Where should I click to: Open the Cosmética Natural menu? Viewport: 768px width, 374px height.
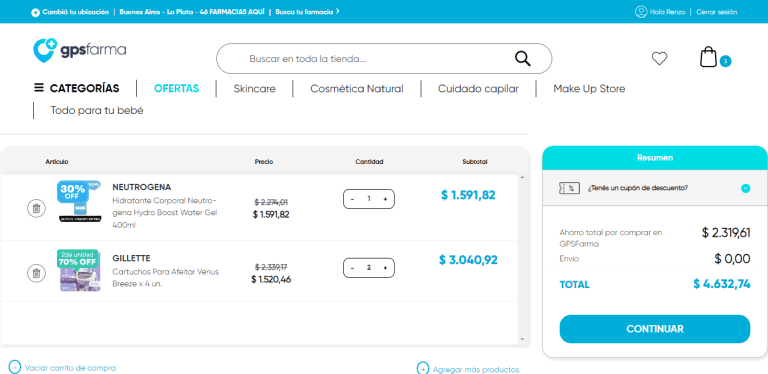point(357,89)
